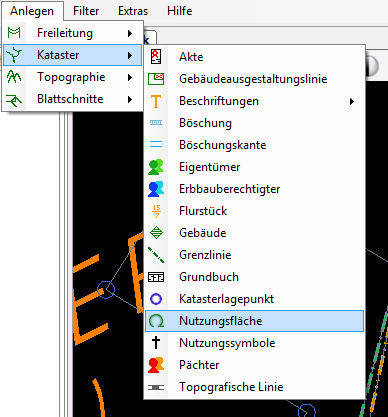Expand the Beschriftungen submenu arrow
Screen dimensions: 388x417
tap(352, 101)
